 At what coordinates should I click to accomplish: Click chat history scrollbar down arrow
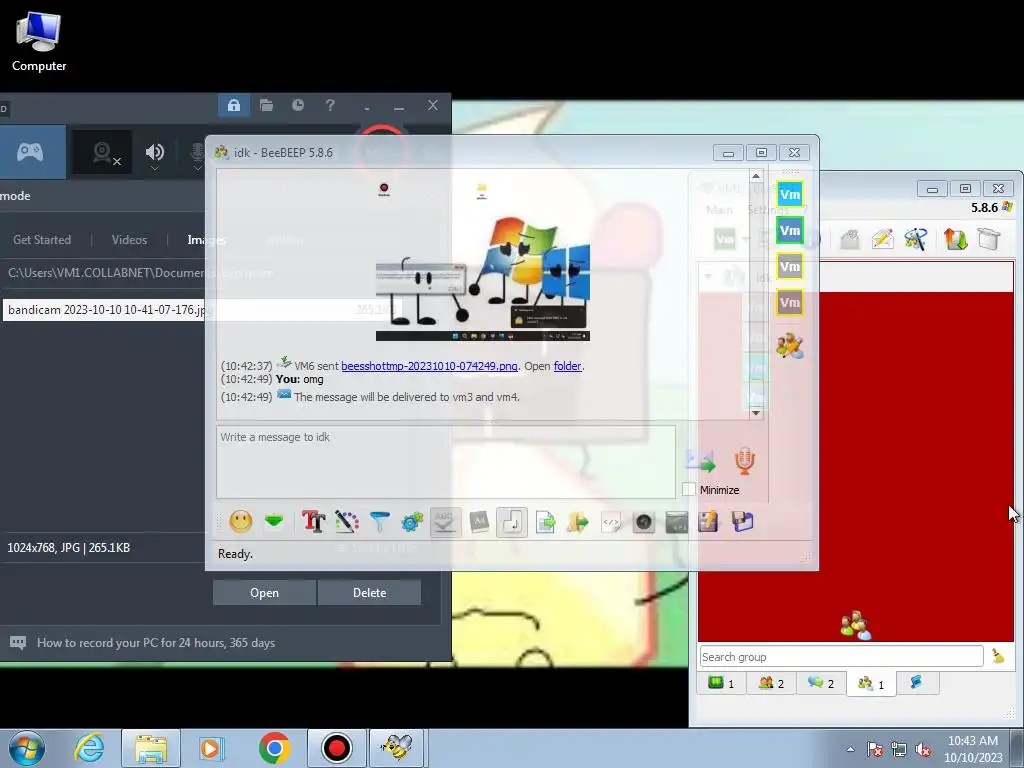[x=756, y=413]
